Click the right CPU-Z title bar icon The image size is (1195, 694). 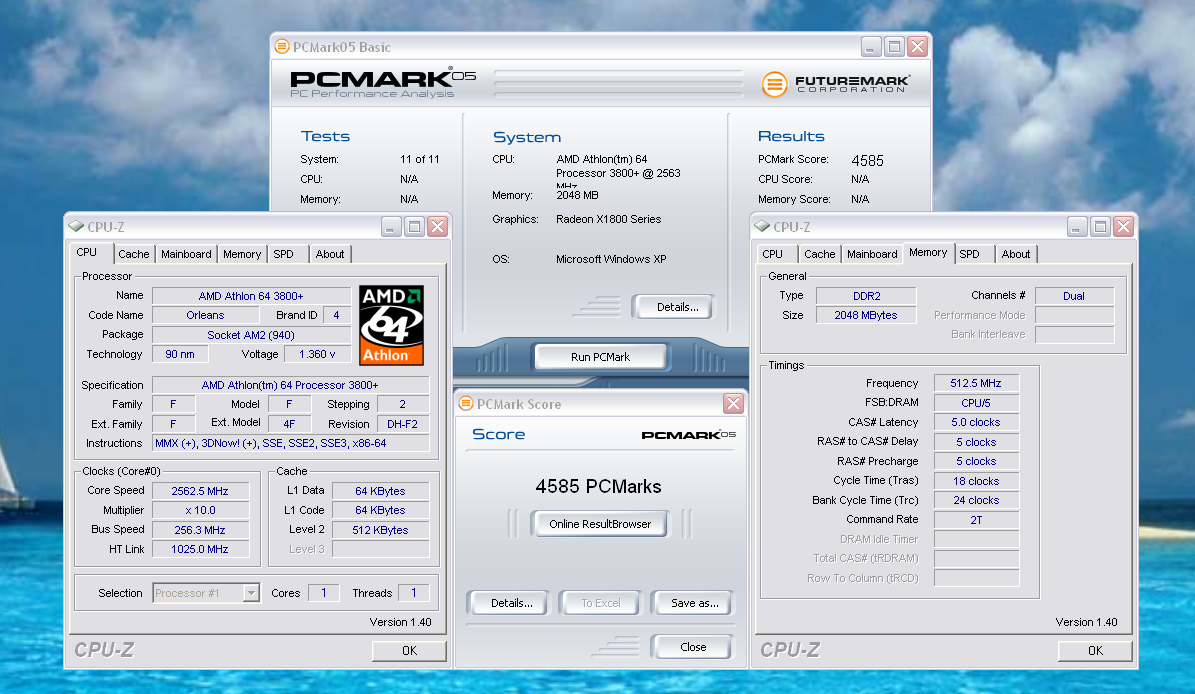pyautogui.click(x=761, y=226)
